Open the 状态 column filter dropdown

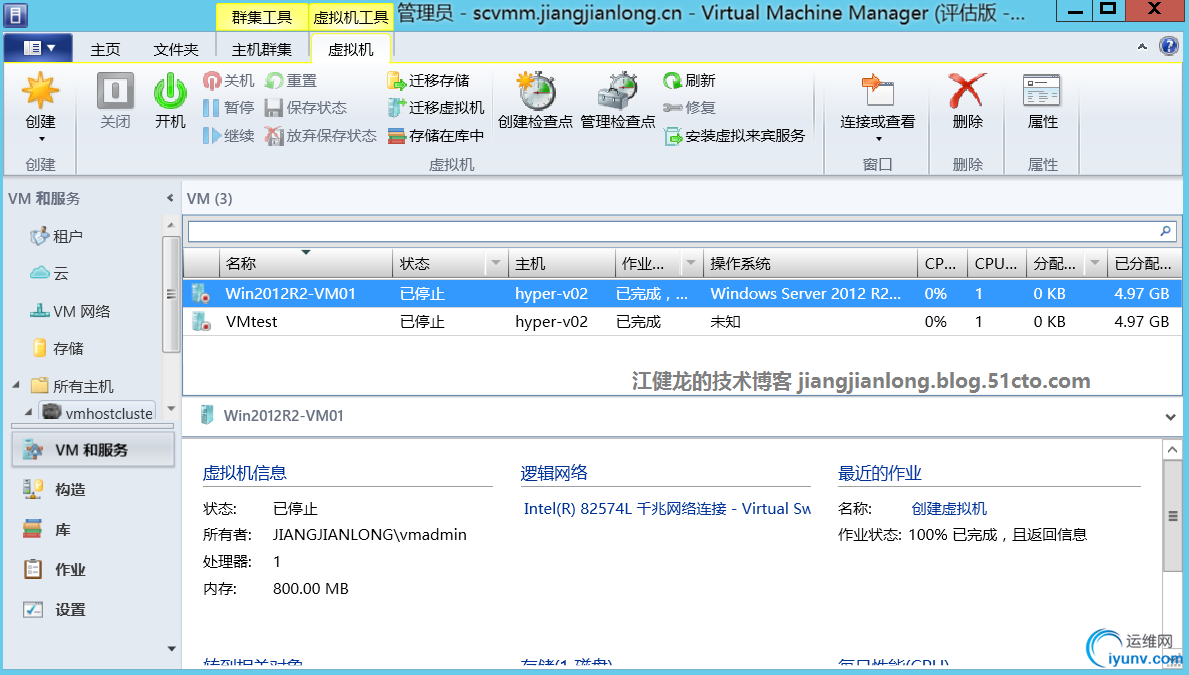pyautogui.click(x=496, y=263)
